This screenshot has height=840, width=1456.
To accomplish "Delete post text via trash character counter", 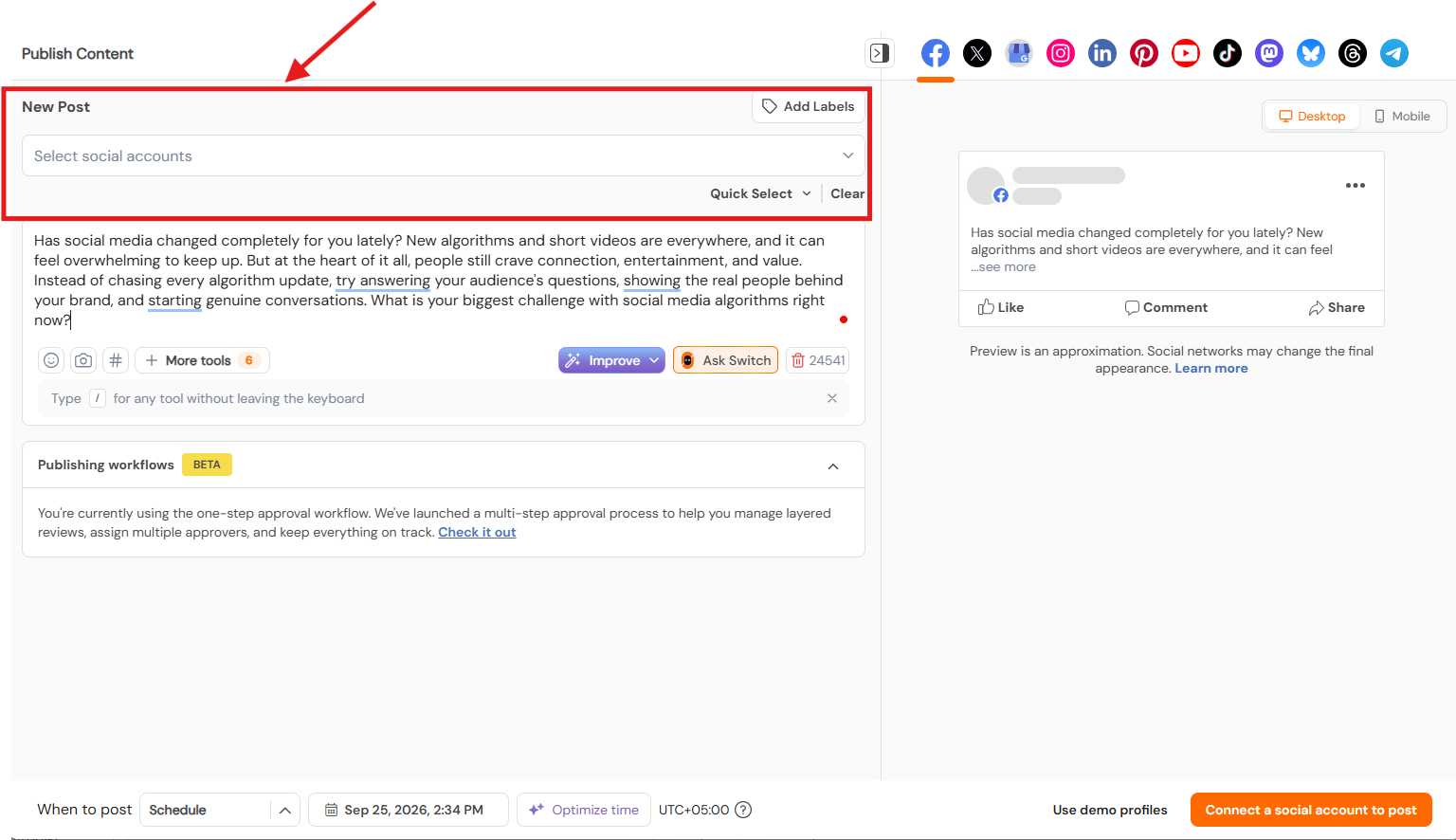I will pos(817,360).
